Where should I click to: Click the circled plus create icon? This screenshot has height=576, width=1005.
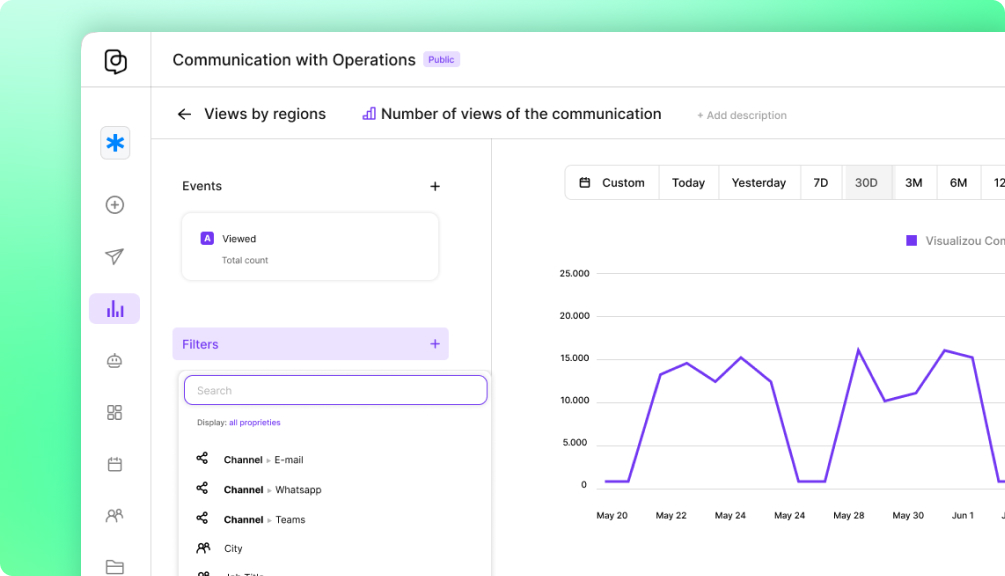(115, 205)
